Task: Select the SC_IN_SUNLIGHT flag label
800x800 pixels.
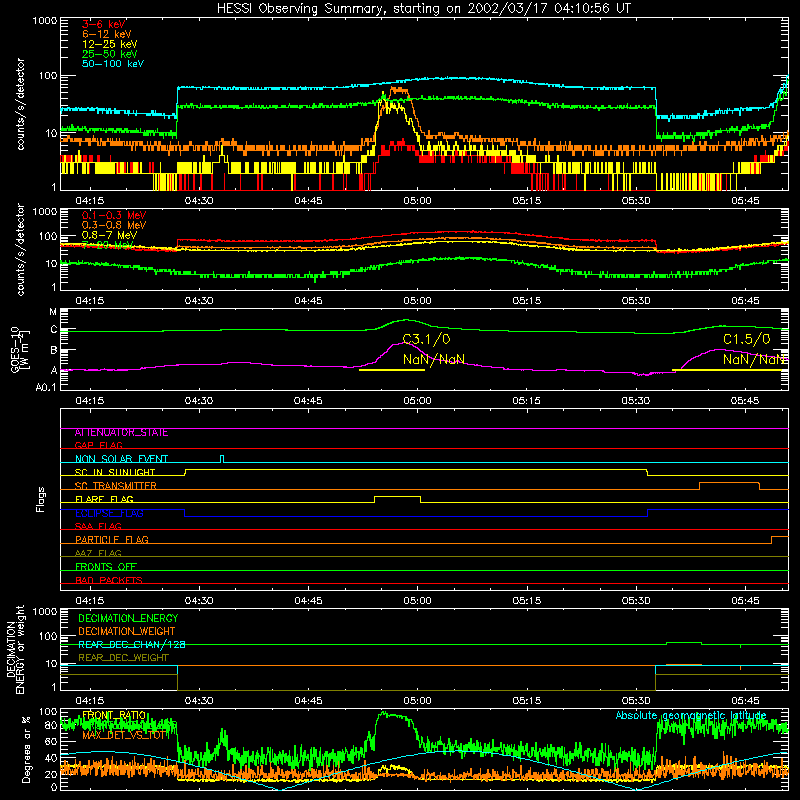Action: [115, 472]
